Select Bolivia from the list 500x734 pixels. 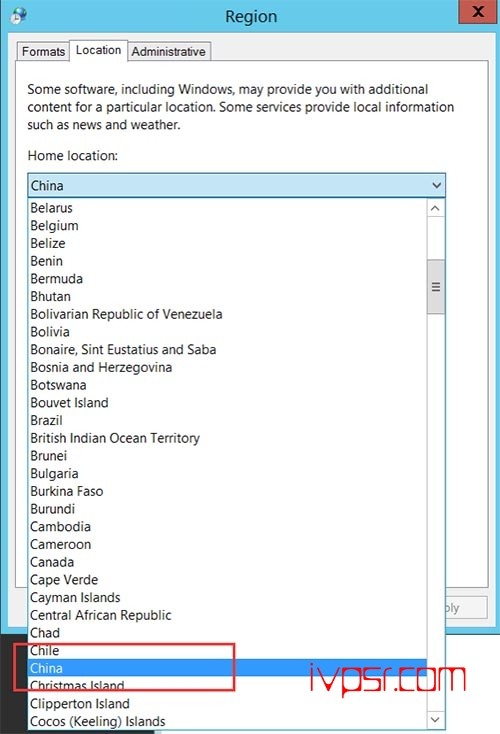[x=228, y=332]
